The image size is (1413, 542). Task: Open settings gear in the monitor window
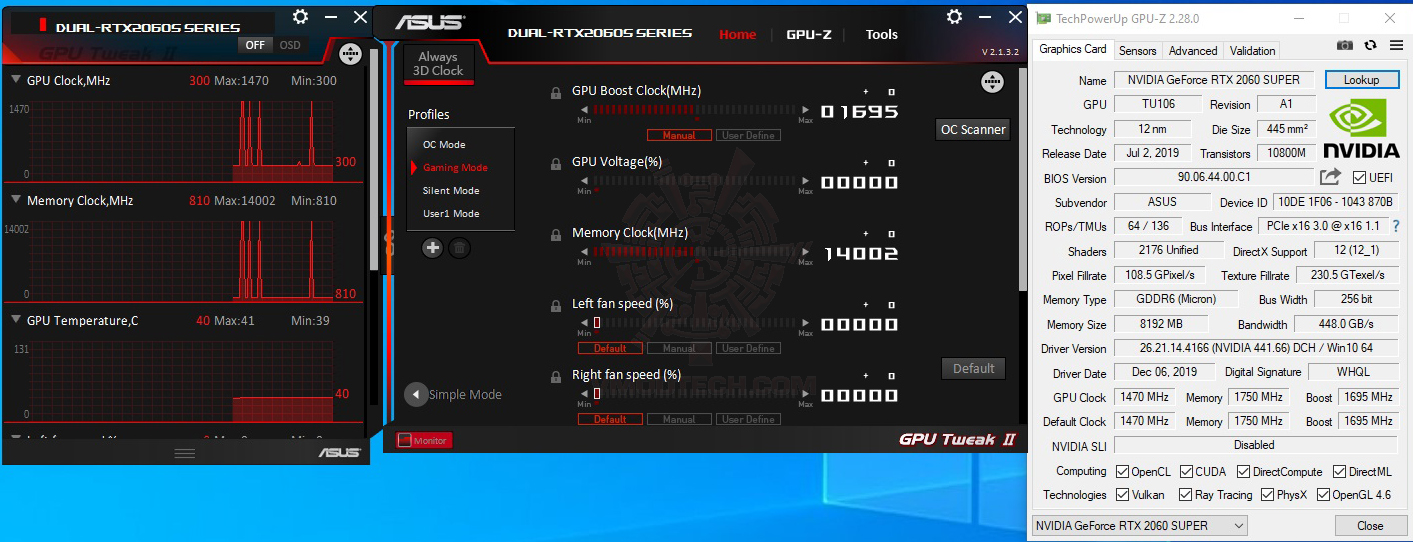301,17
